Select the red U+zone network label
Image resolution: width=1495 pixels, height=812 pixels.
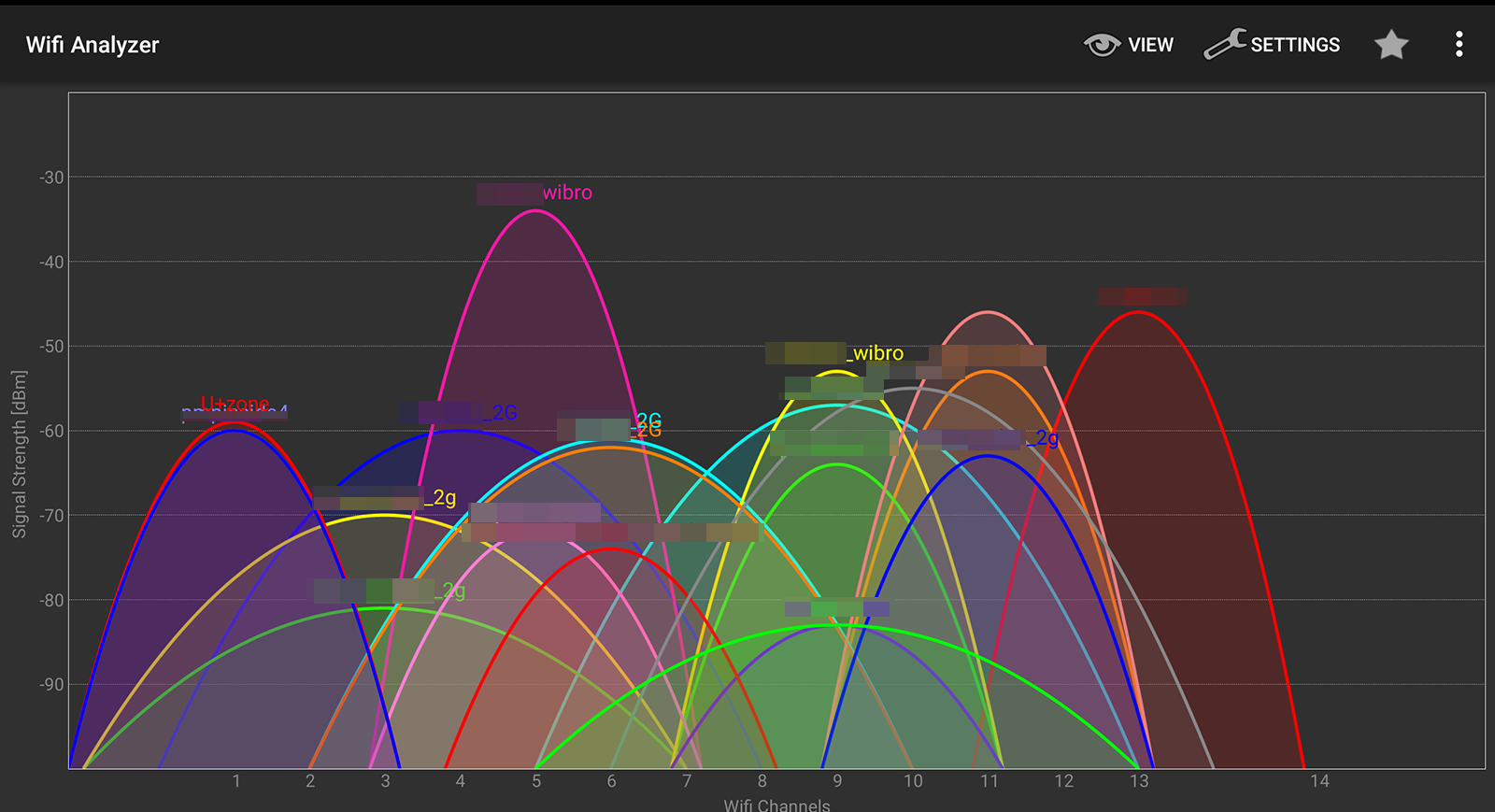[x=235, y=403]
